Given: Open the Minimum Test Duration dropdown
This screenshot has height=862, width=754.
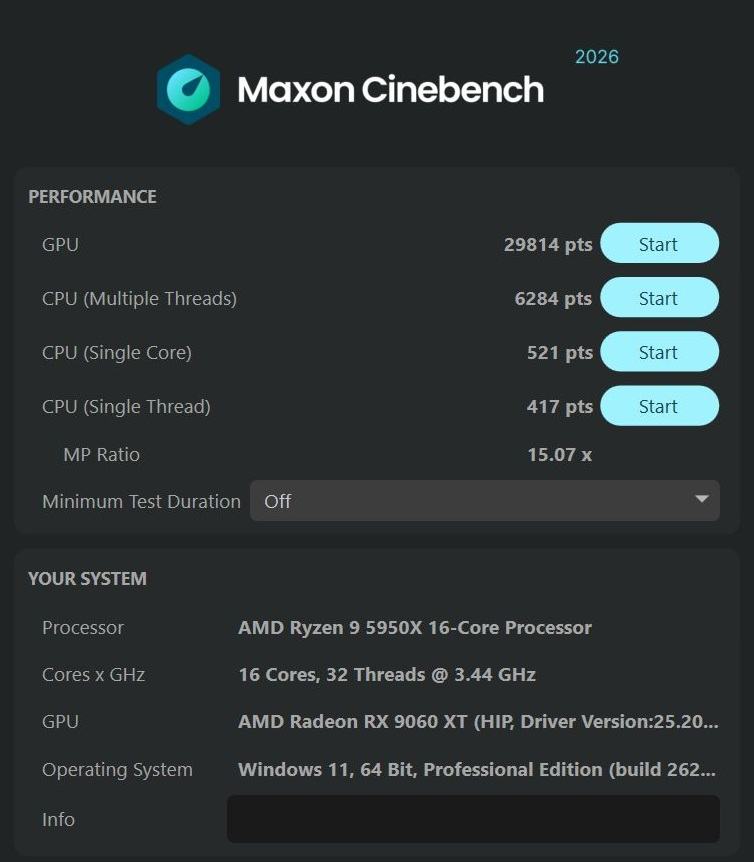Looking at the screenshot, I should click(484, 501).
